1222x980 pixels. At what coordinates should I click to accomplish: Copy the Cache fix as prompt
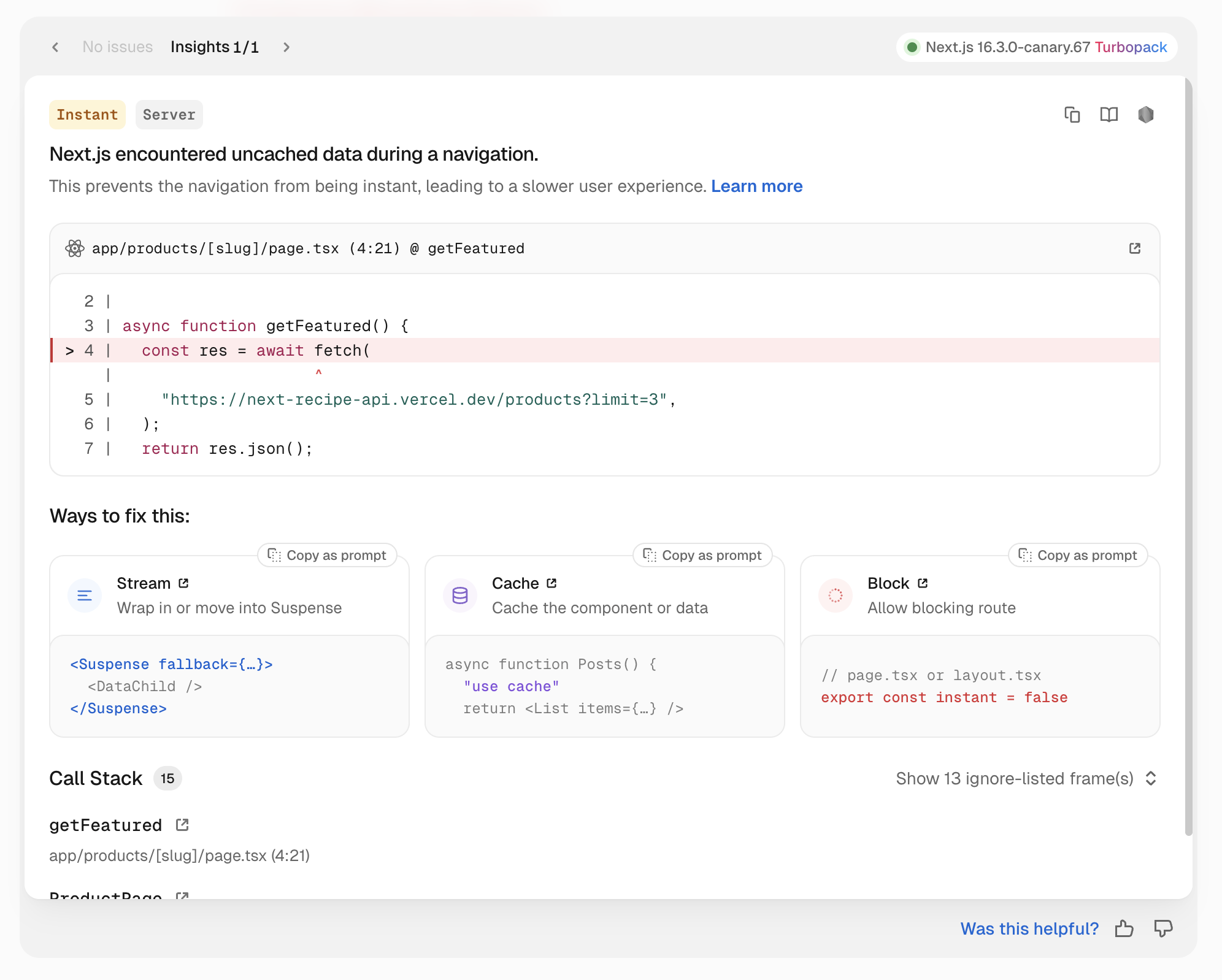[703, 555]
